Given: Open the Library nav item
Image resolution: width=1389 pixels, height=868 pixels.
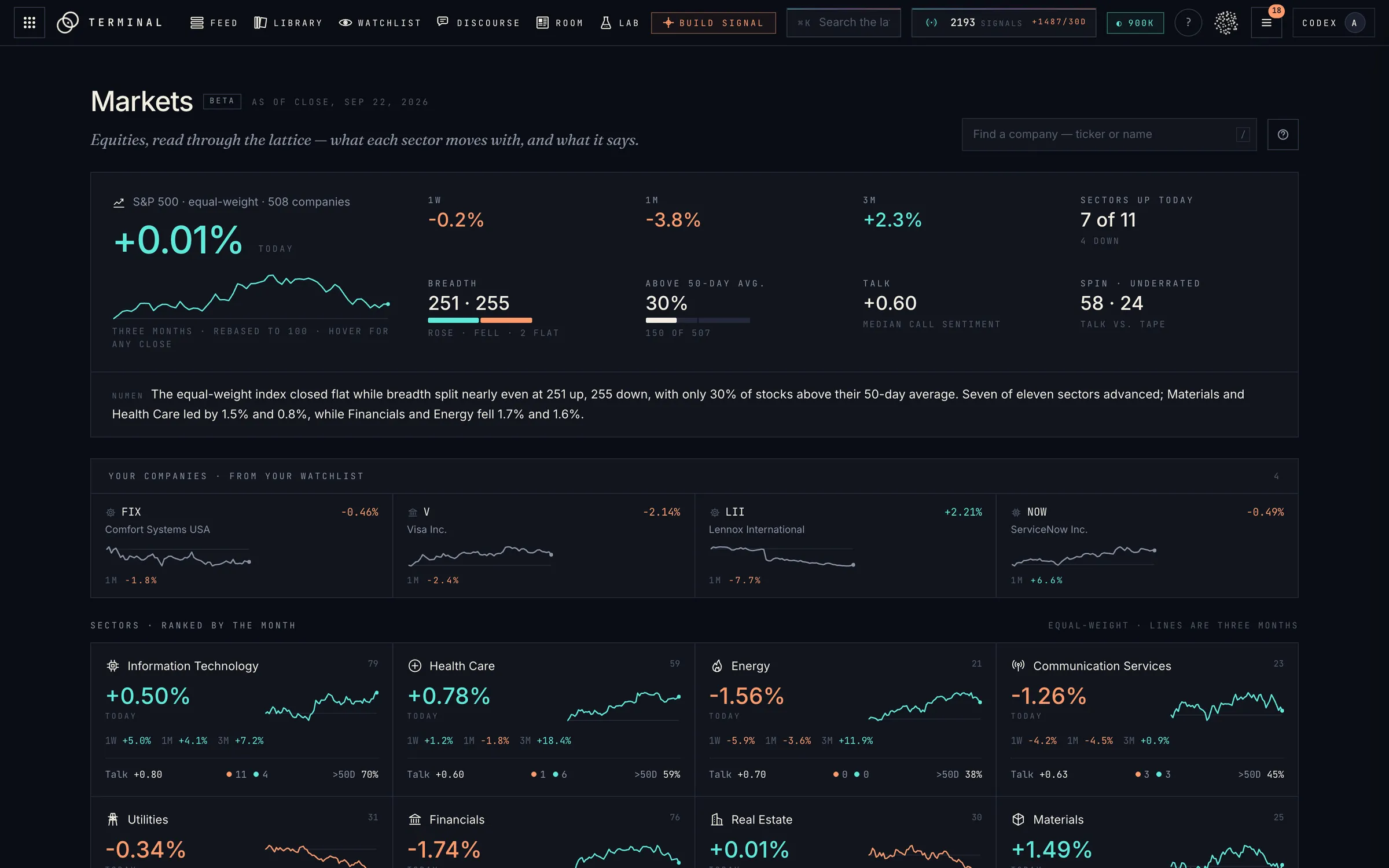Looking at the screenshot, I should [288, 23].
